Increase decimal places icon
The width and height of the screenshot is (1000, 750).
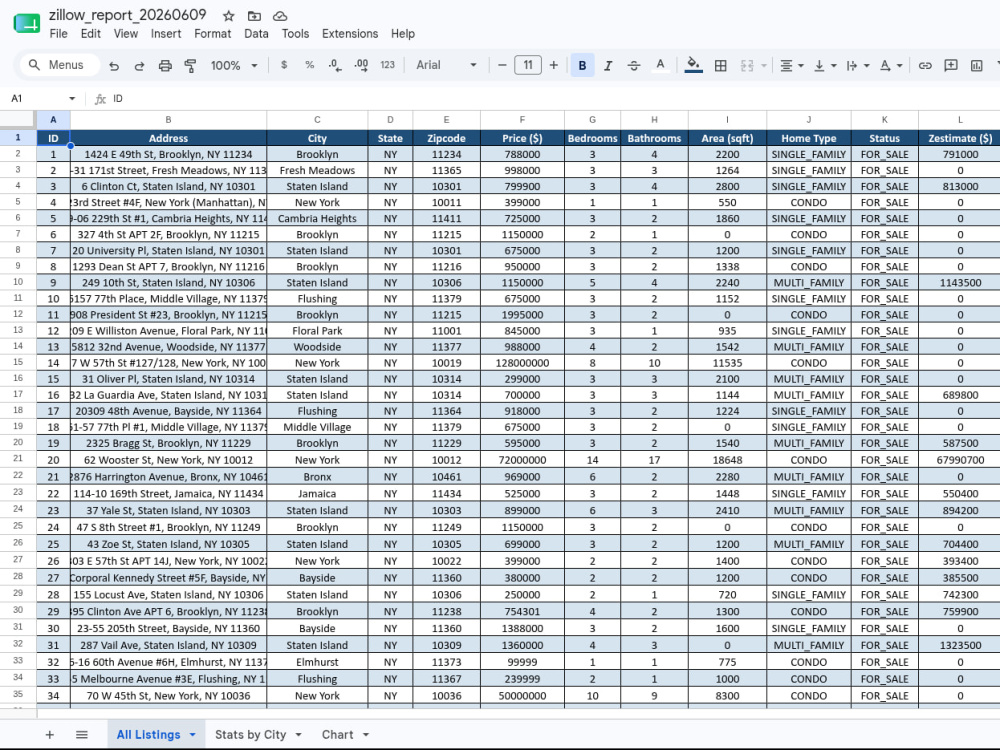(361, 65)
